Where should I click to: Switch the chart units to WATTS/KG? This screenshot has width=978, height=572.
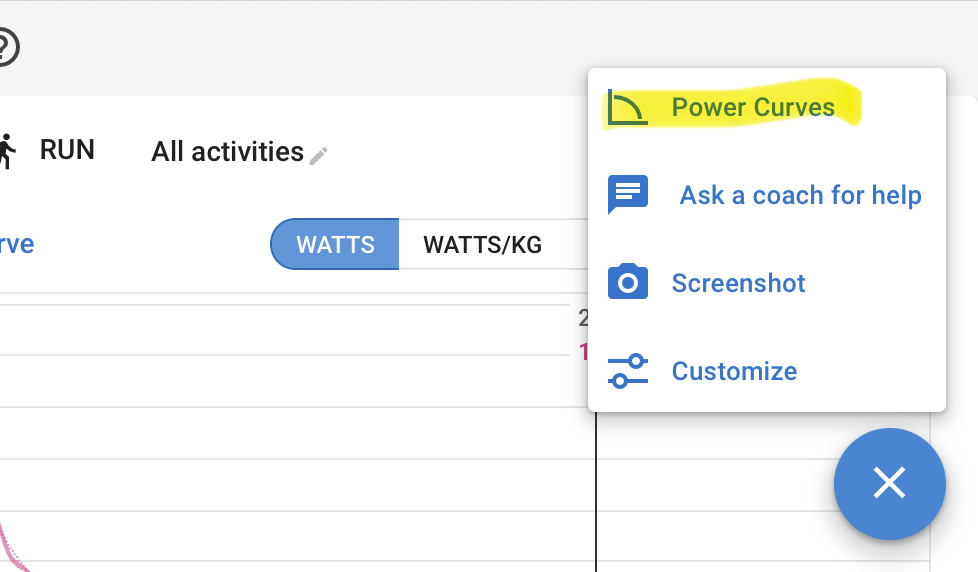tap(482, 244)
